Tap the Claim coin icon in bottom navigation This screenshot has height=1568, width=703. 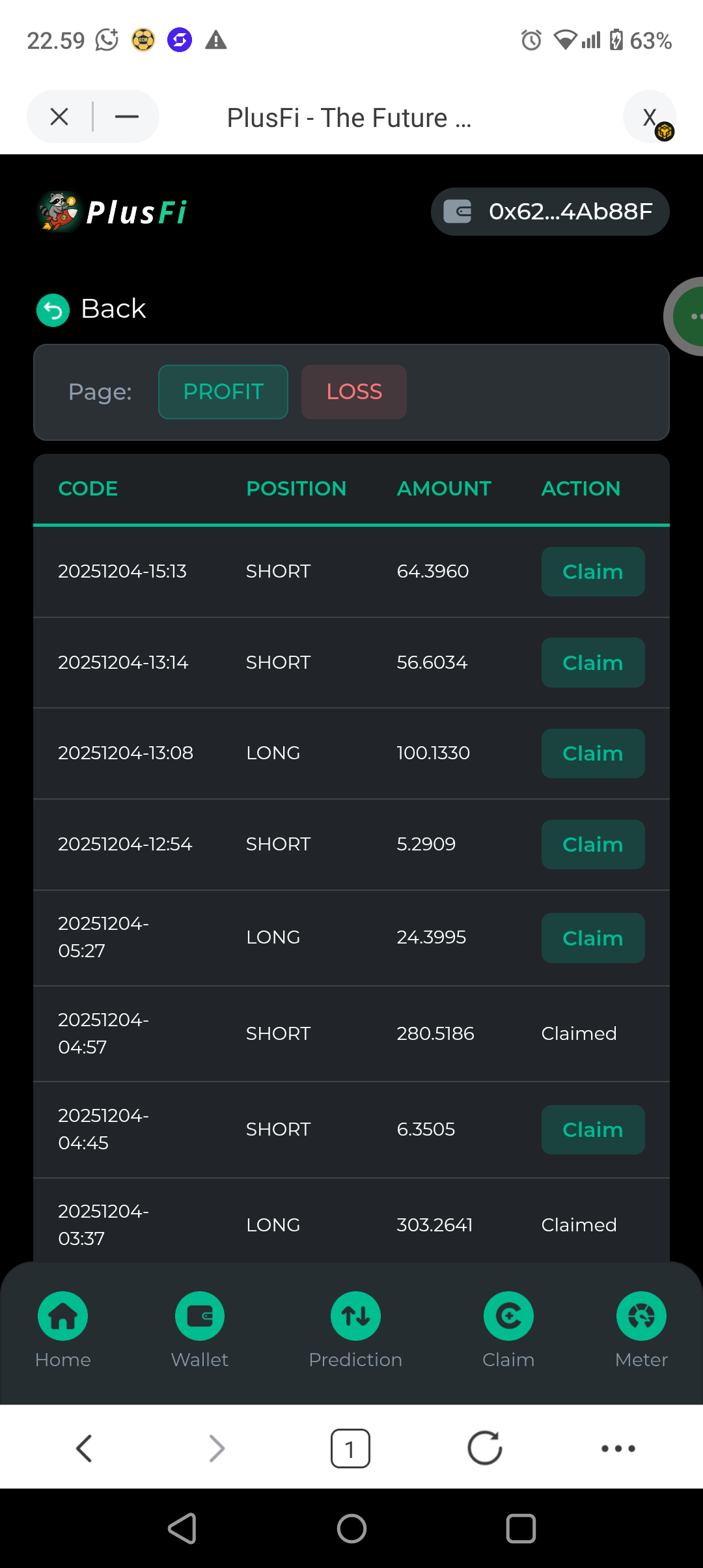tap(508, 1315)
